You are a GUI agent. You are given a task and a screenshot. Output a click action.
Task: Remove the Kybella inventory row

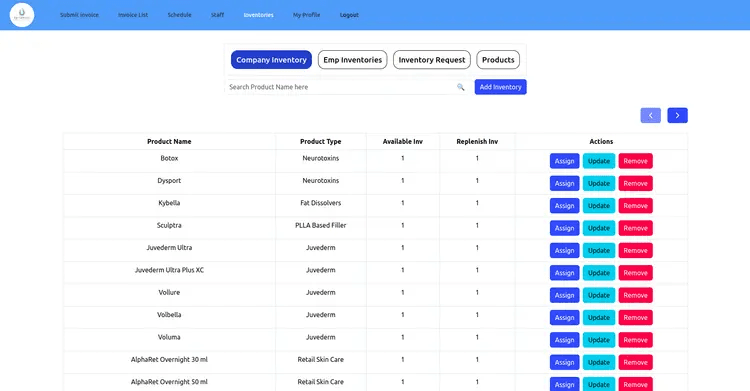coord(635,206)
